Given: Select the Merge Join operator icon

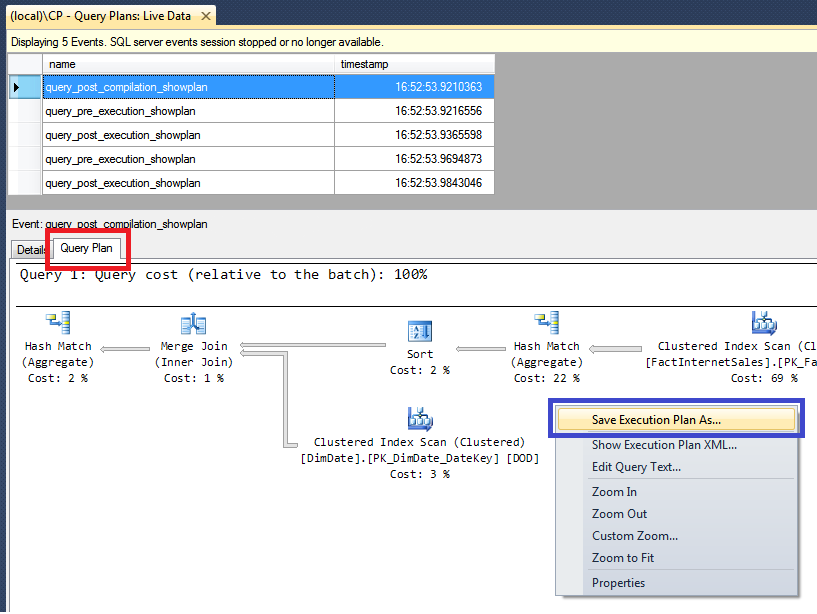Looking at the screenshot, I should [193, 323].
